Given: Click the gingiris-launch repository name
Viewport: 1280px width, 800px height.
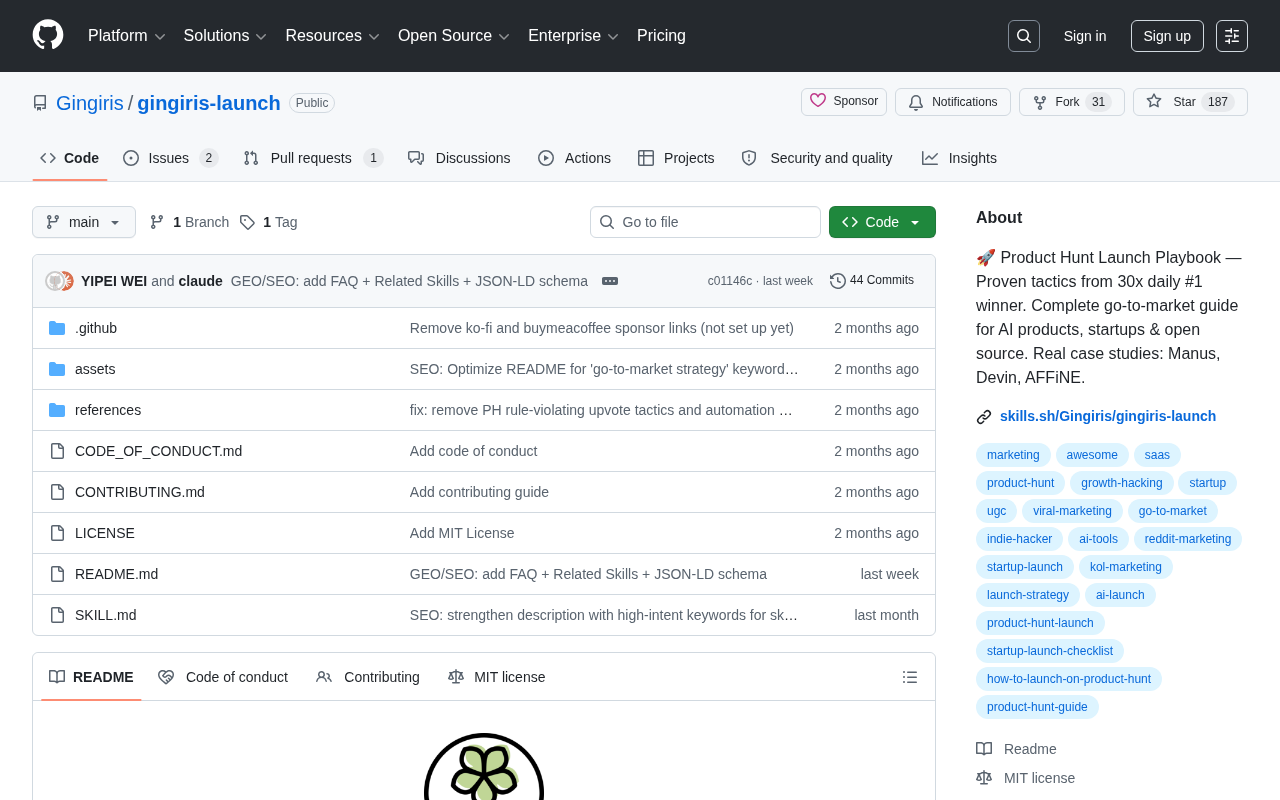Looking at the screenshot, I should [x=209, y=103].
